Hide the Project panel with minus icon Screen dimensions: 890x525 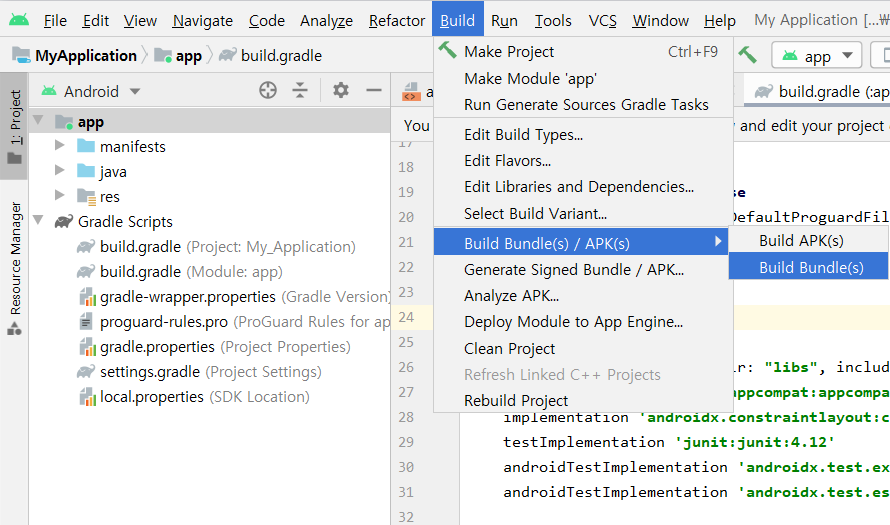click(x=373, y=90)
